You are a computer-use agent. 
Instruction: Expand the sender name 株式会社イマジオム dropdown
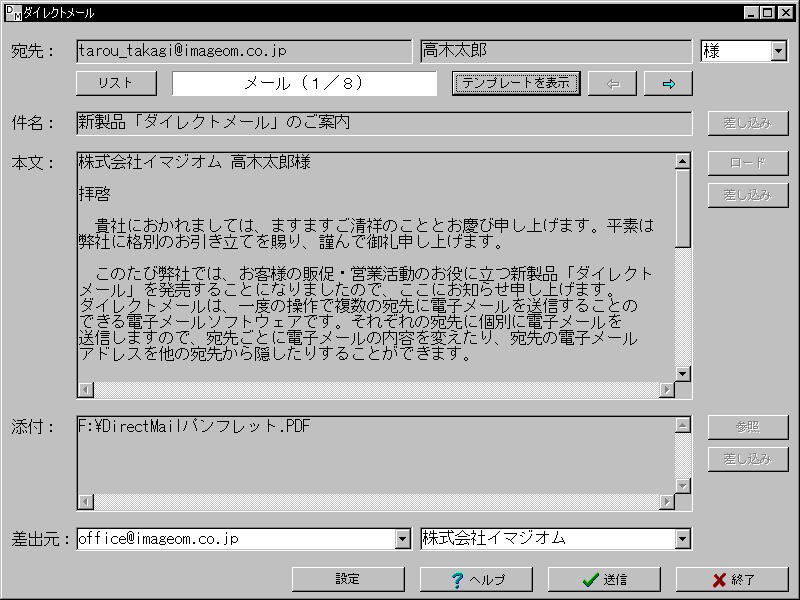coord(683,539)
